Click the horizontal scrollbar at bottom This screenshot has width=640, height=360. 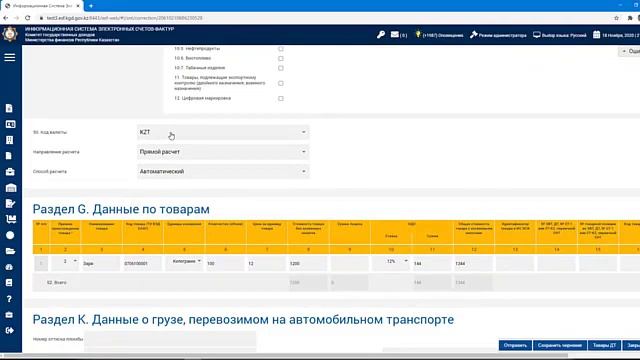284,355
